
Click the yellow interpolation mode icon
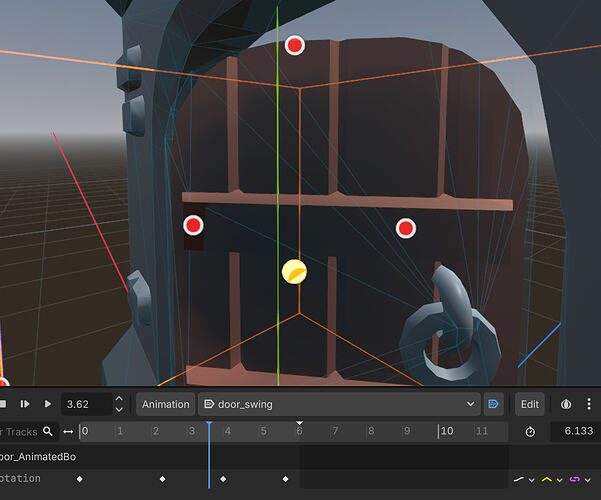[x=547, y=479]
